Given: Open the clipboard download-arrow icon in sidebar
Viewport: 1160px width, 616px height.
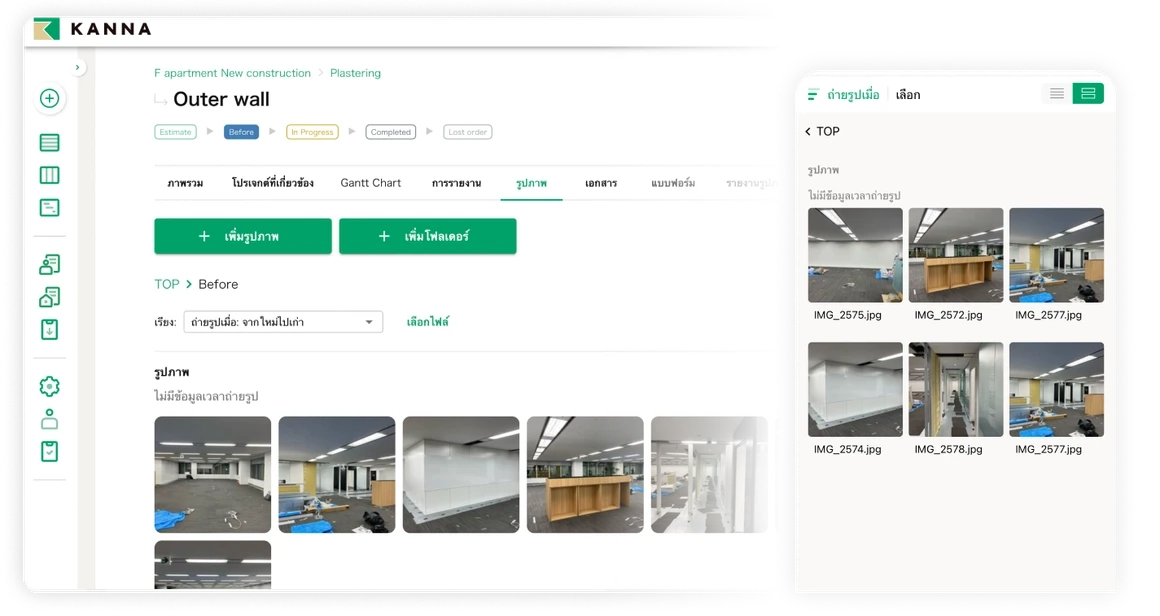Looking at the screenshot, I should pos(50,329).
